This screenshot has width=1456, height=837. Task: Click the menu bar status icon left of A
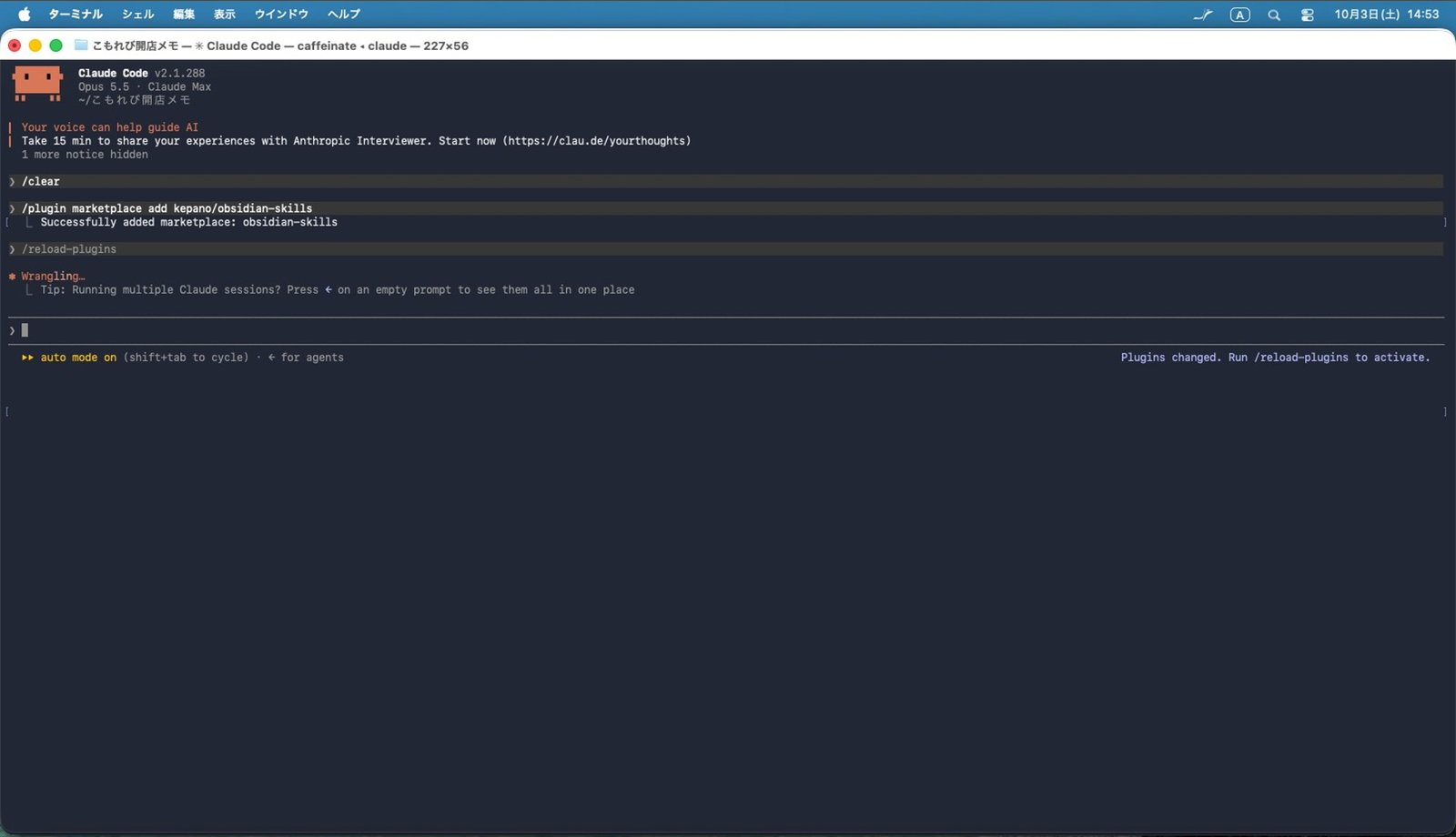coord(1203,15)
